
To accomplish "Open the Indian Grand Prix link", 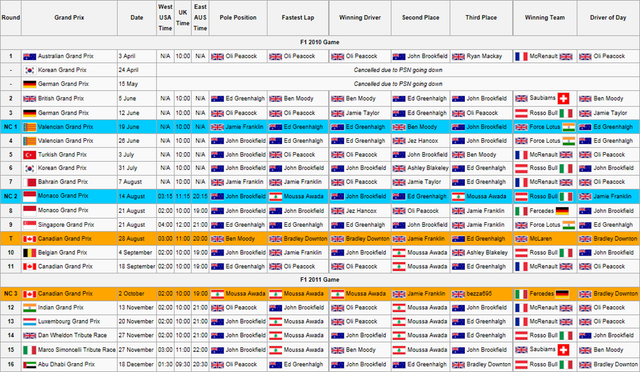I will click(61, 307).
